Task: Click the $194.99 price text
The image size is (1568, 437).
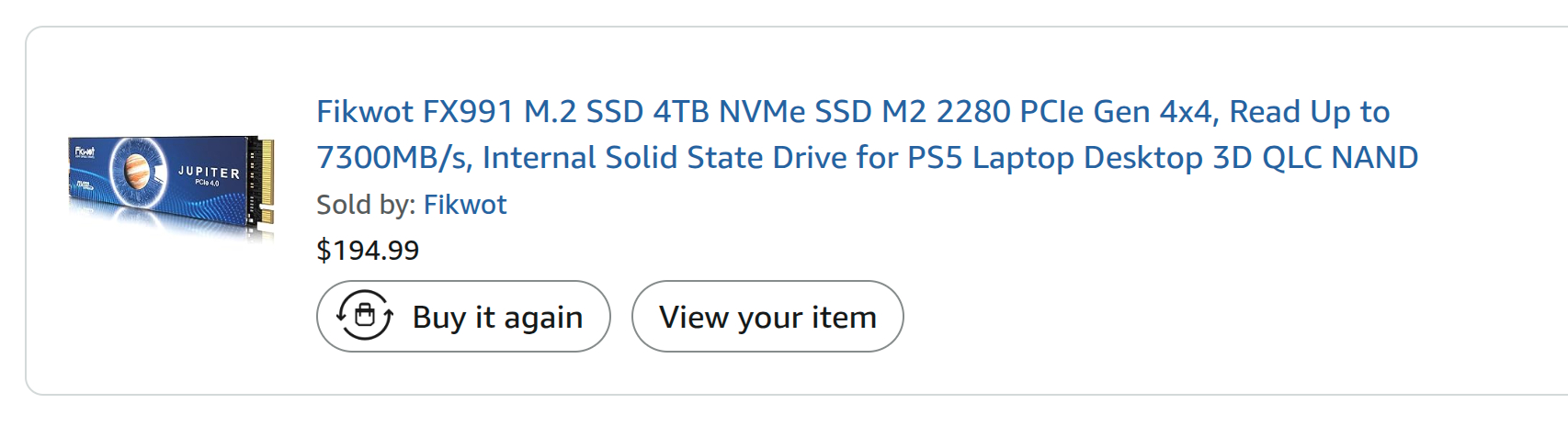Action: [x=368, y=250]
